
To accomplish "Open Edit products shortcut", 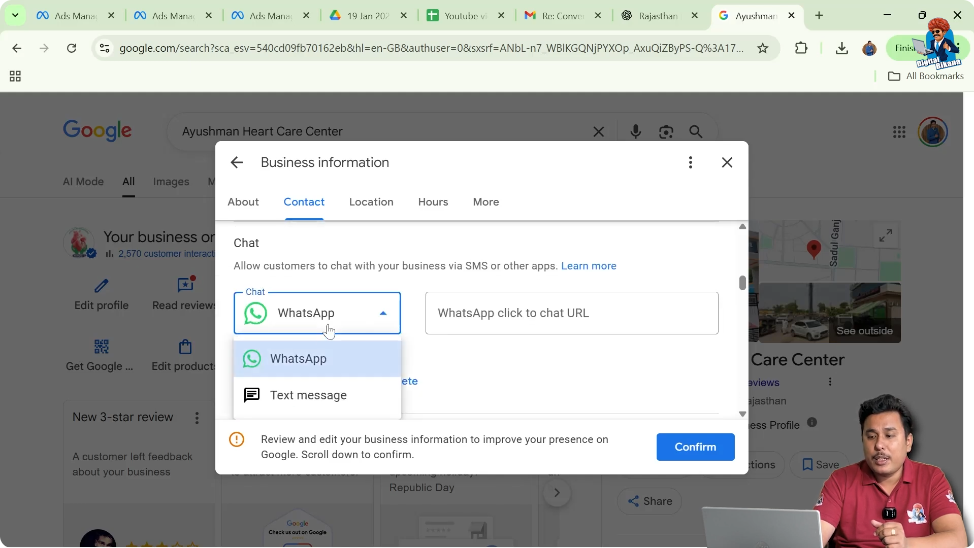I will click(x=184, y=355).
